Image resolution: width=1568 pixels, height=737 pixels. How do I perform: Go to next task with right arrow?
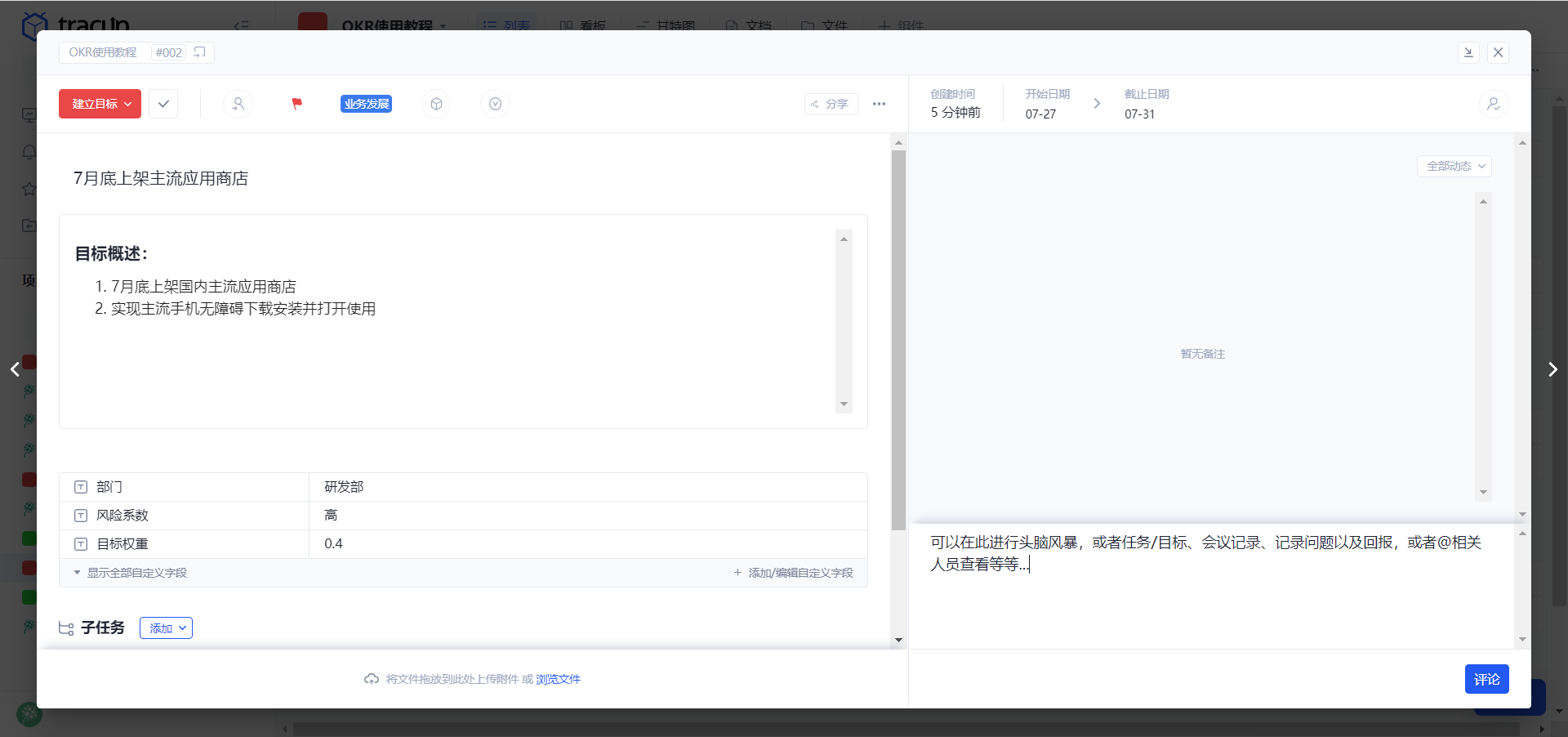[x=1552, y=369]
